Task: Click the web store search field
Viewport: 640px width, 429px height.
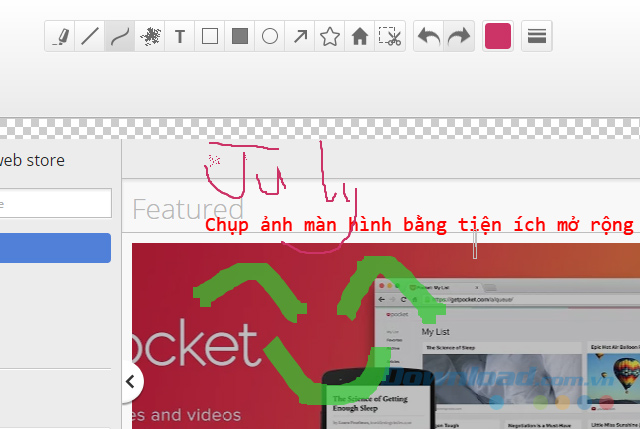Action: pyautogui.click(x=55, y=203)
